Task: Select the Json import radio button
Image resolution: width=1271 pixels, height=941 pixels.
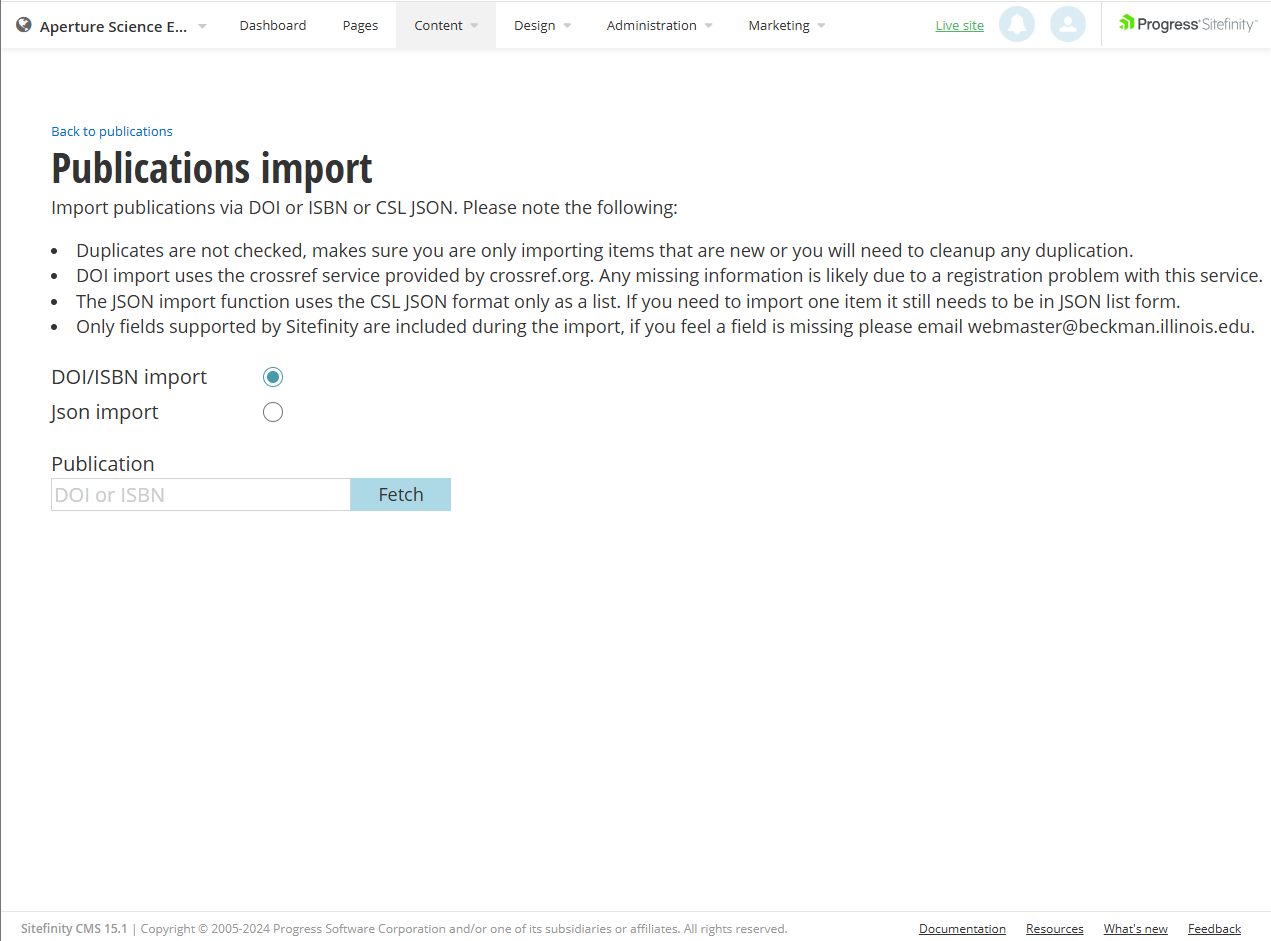Action: [273, 411]
